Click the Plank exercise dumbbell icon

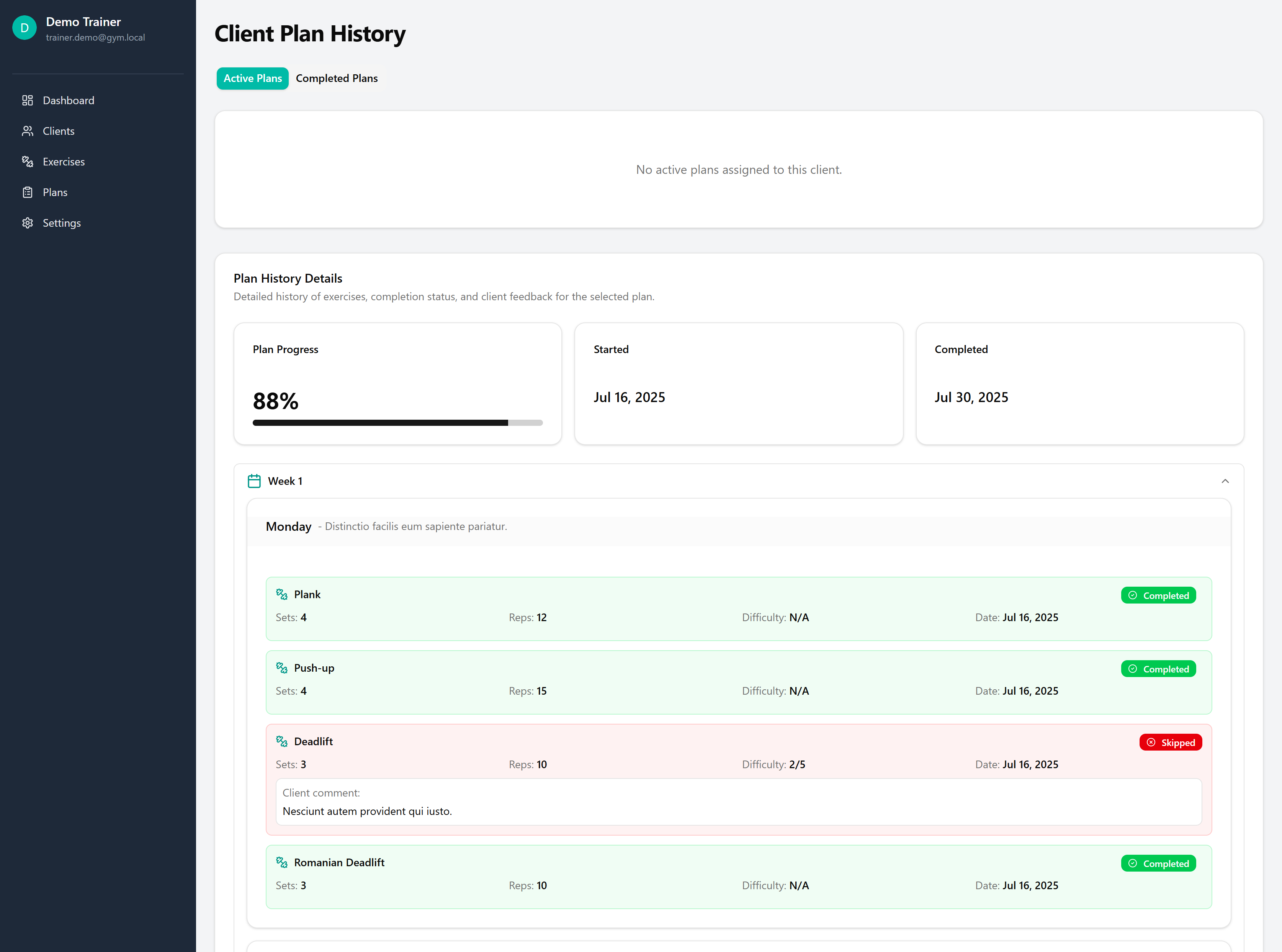(x=282, y=594)
